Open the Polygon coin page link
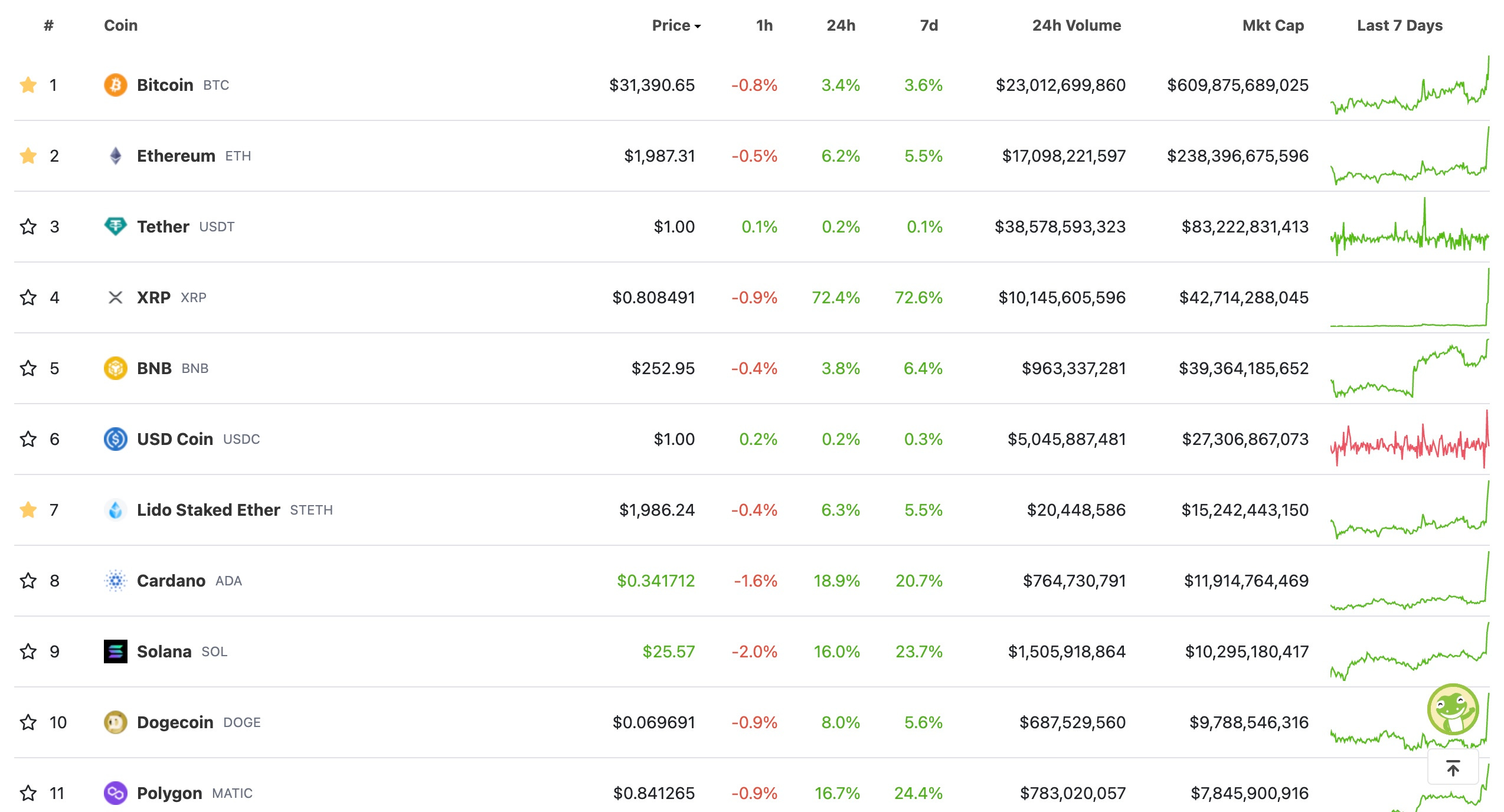Screen dimensions: 1504x812 pyautogui.click(x=169, y=793)
